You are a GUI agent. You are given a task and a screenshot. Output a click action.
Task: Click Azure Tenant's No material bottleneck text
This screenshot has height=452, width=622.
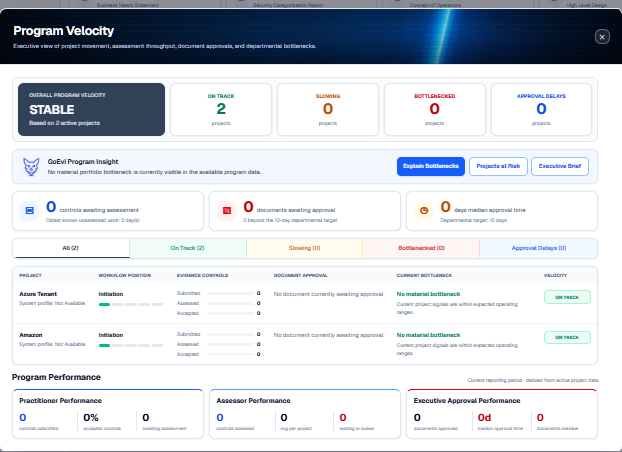coord(428,294)
